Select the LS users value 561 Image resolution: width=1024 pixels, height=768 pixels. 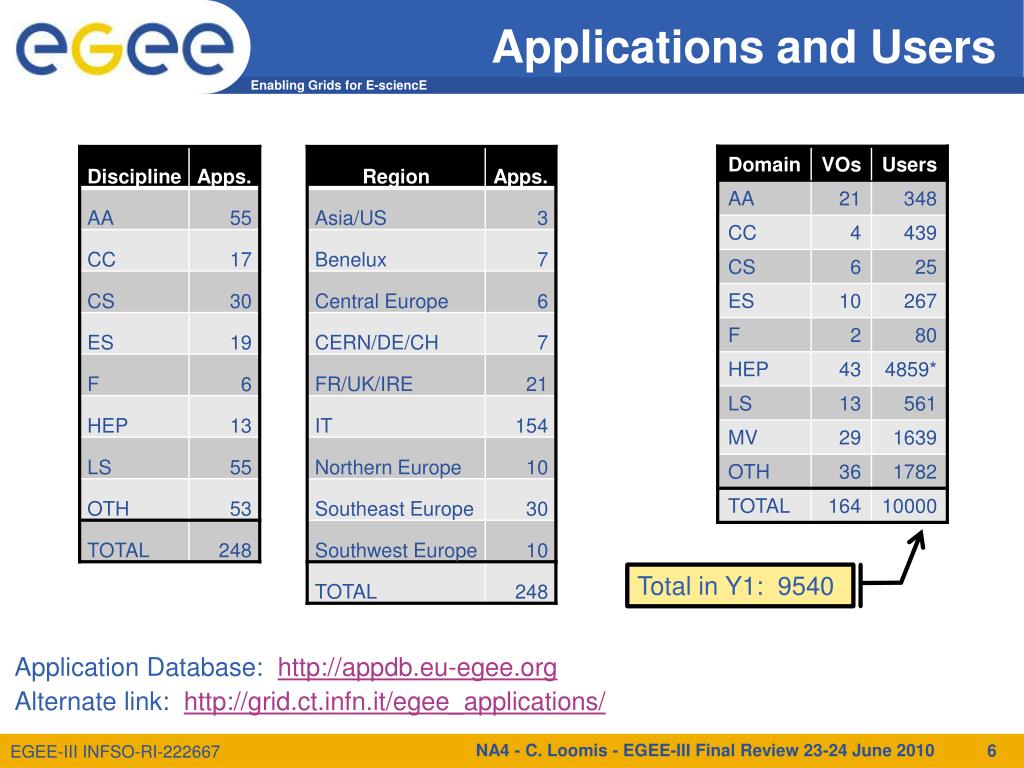pyautogui.click(x=920, y=404)
